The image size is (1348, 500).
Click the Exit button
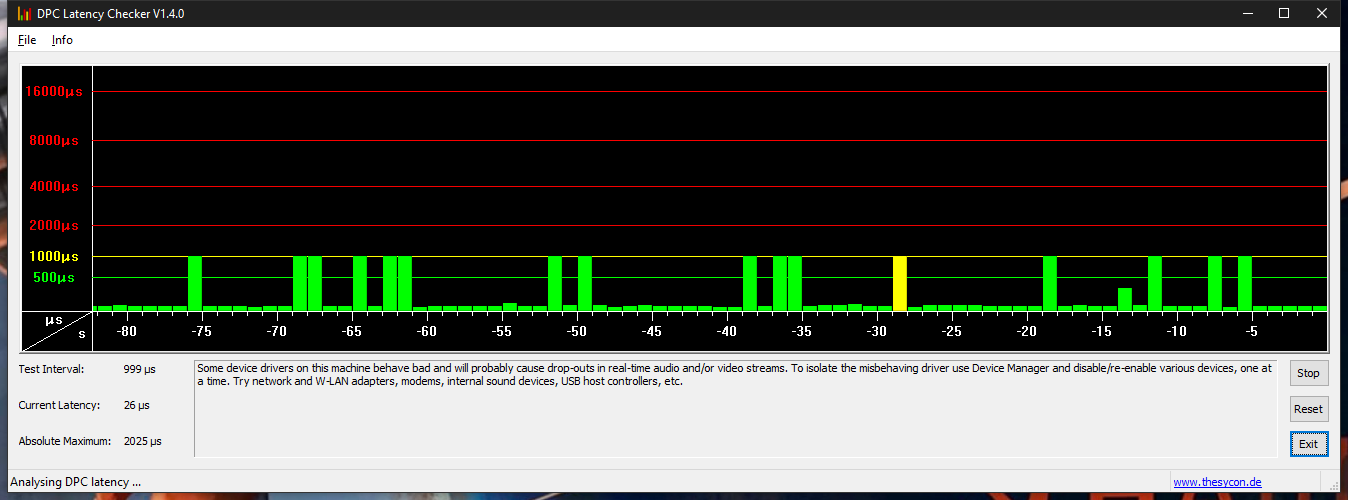pos(1308,444)
